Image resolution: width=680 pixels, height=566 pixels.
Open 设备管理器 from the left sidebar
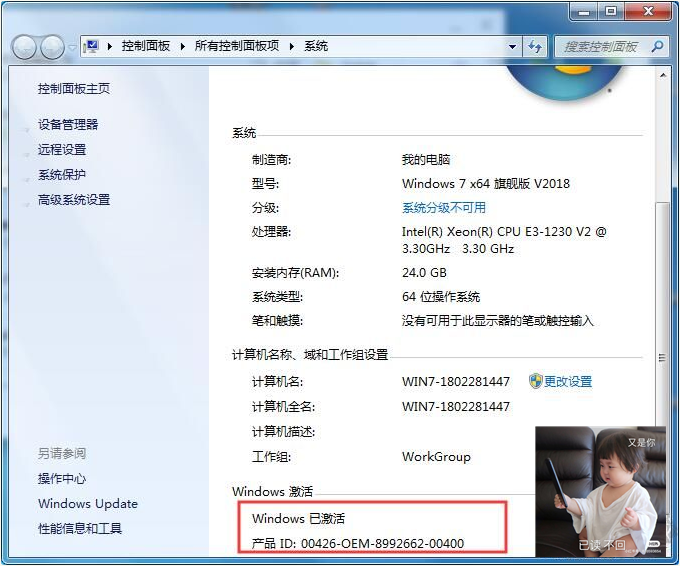pos(68,124)
